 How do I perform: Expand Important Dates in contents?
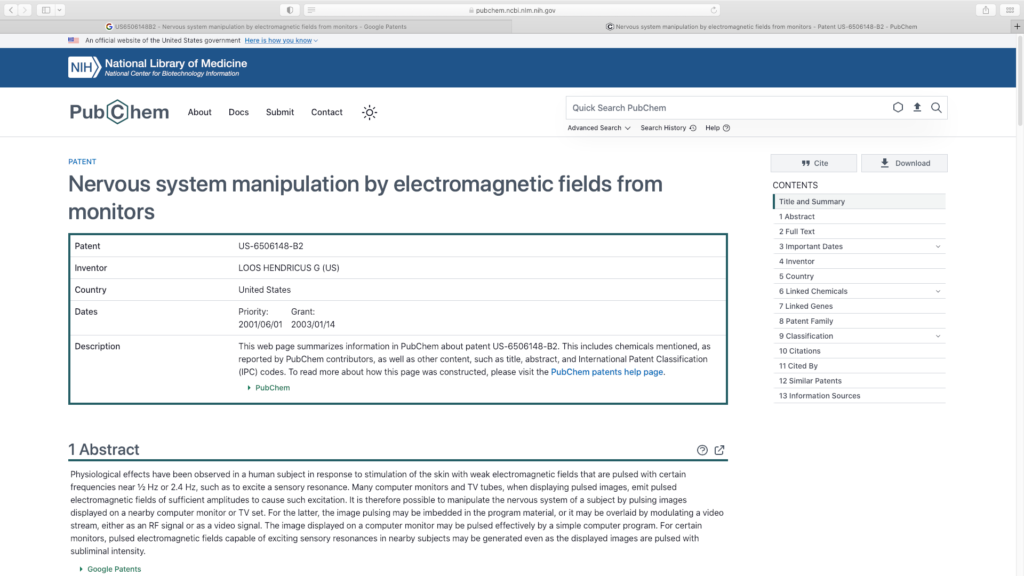(x=937, y=246)
